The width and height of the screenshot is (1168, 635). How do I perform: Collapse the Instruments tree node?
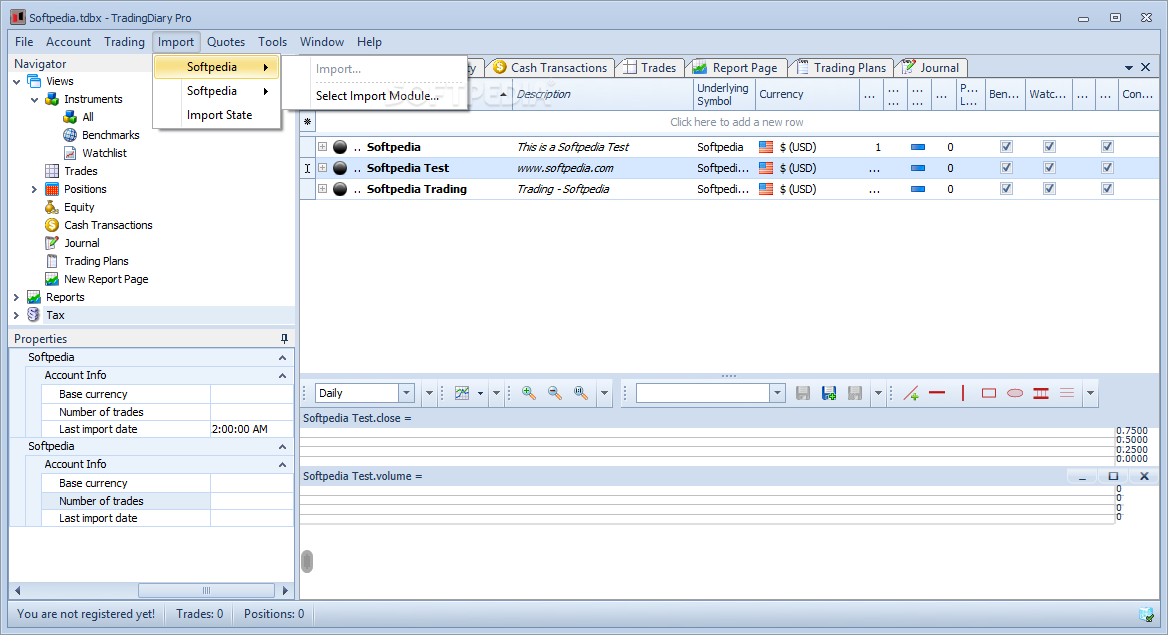pos(34,99)
